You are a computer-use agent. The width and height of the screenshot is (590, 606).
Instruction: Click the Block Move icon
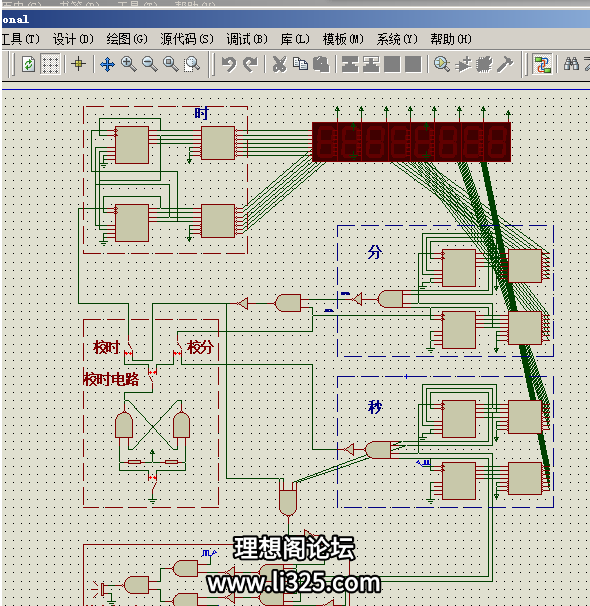[371, 64]
